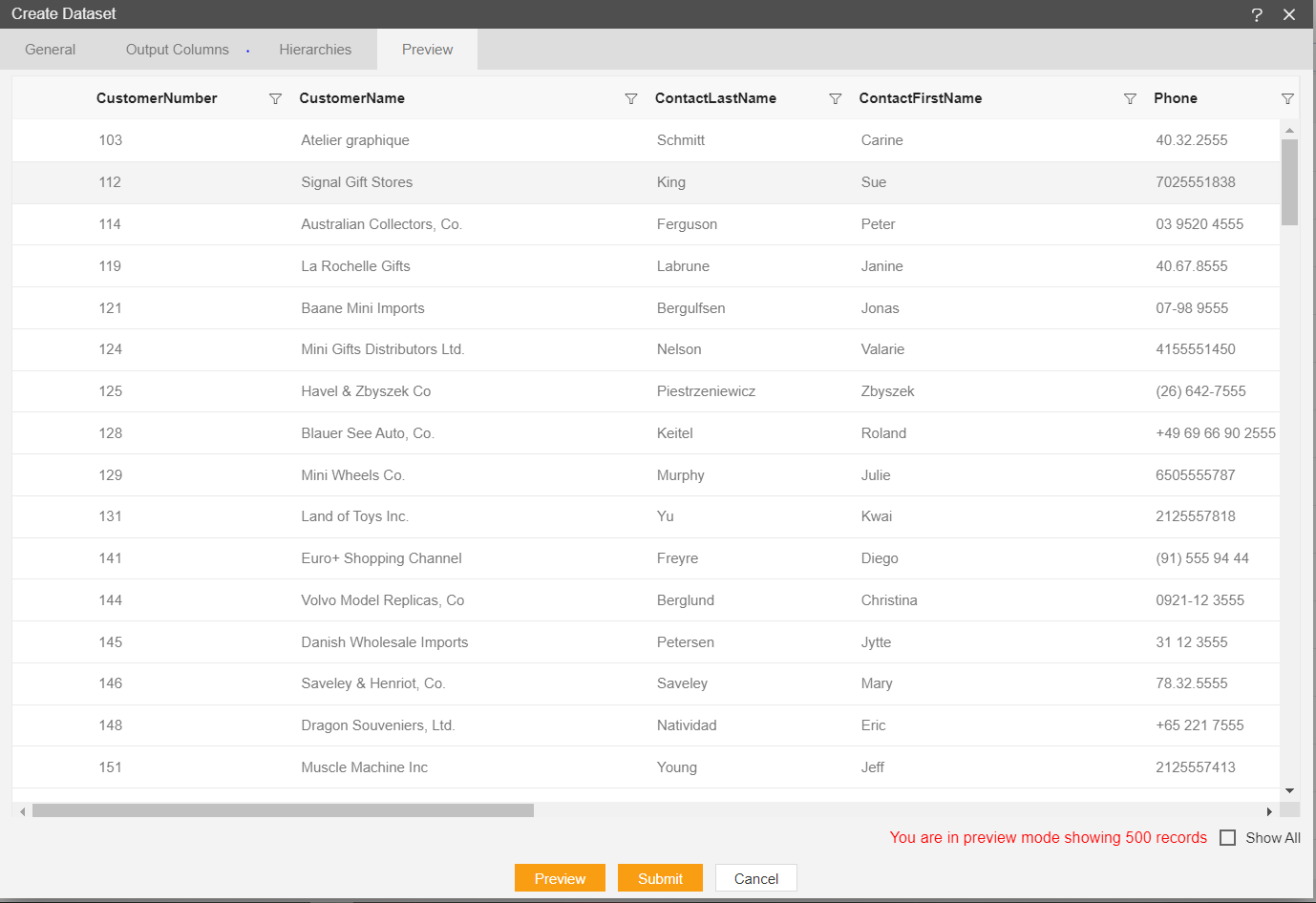This screenshot has height=903, width=1316.
Task: Select the Saveley & Henriot, Co. cell
Action: click(373, 683)
